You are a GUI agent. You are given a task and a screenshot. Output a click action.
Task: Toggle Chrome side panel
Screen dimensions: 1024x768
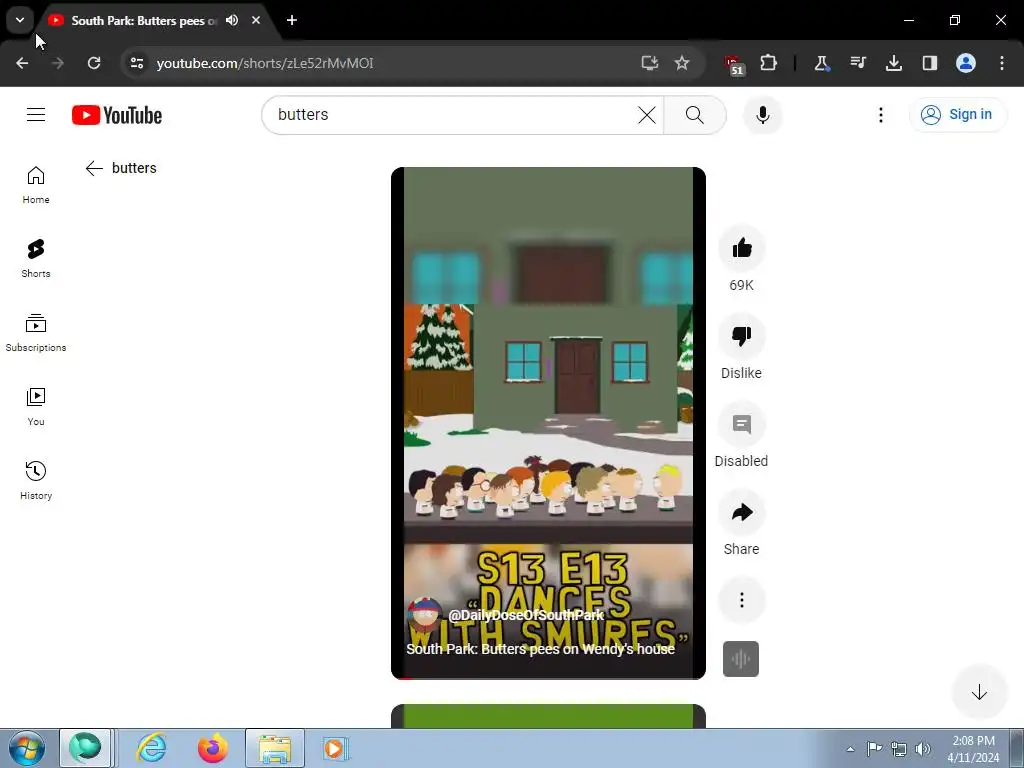(930, 63)
